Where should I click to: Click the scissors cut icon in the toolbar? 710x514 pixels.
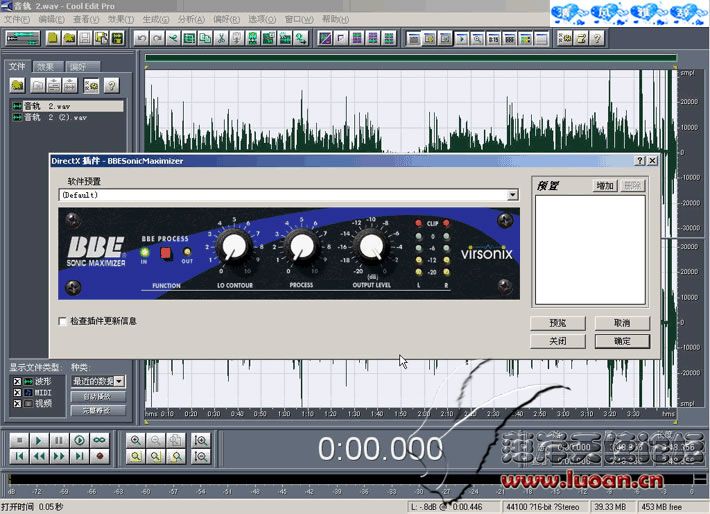click(221, 38)
